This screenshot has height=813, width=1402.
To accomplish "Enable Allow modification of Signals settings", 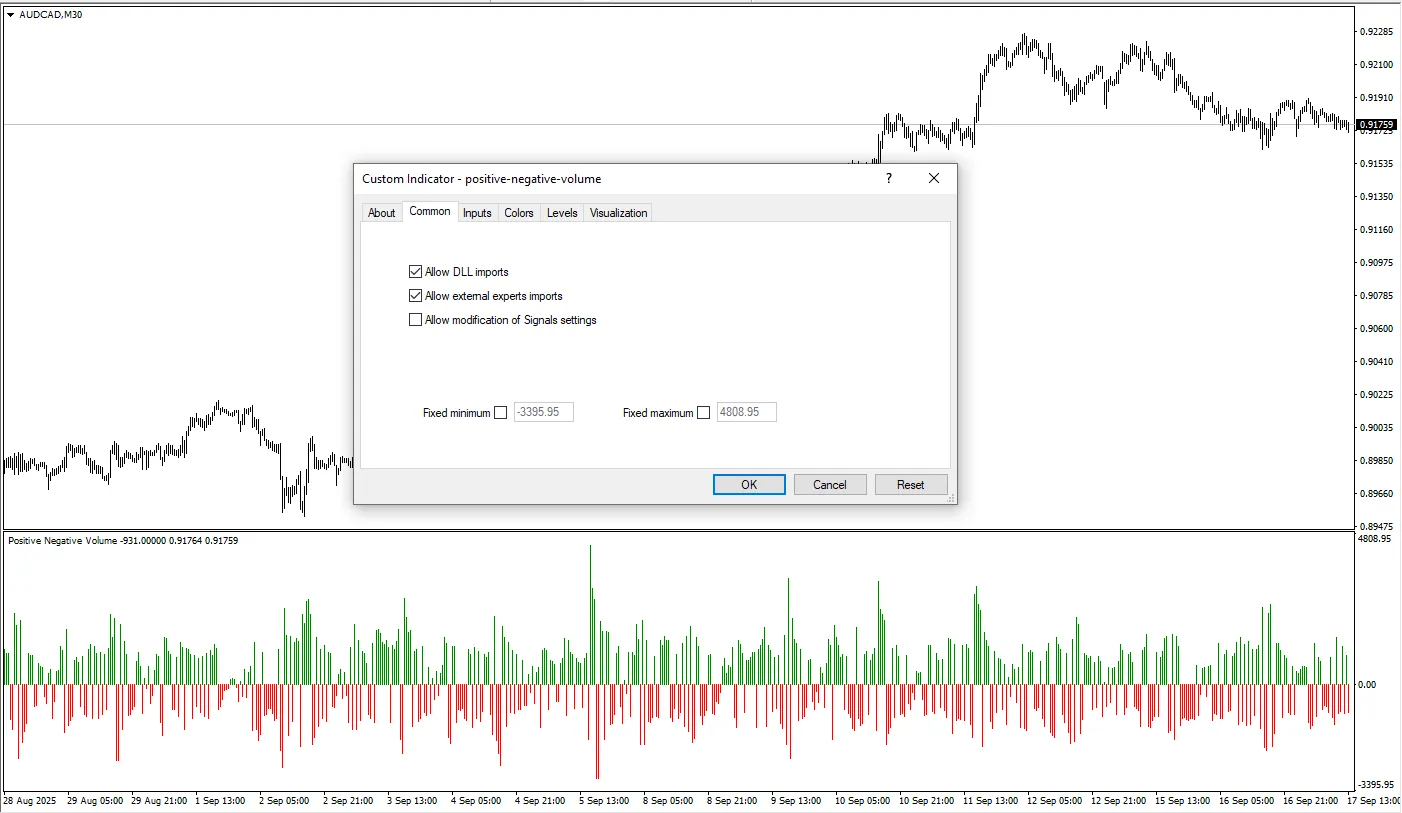I will (x=416, y=320).
